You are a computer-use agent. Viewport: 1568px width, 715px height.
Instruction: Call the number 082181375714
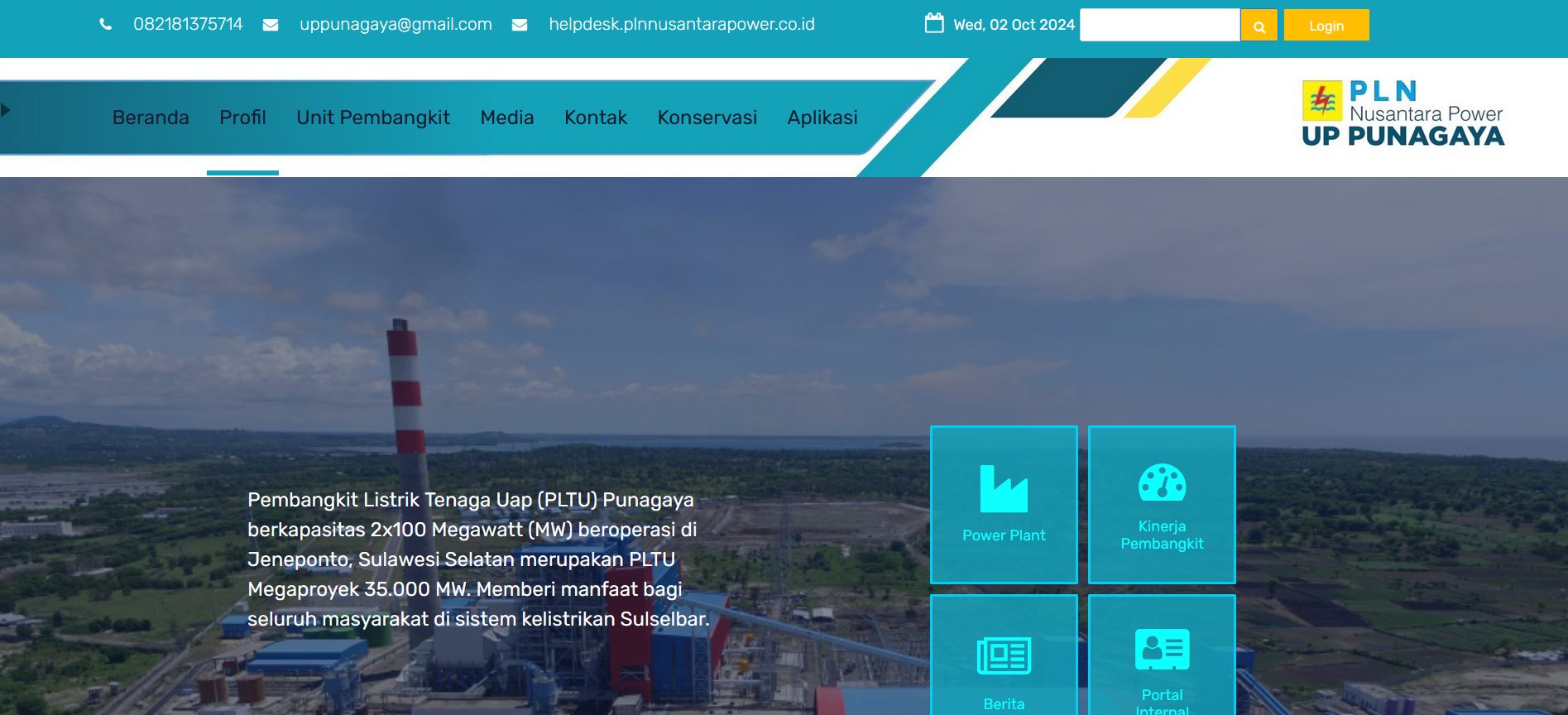point(188,25)
